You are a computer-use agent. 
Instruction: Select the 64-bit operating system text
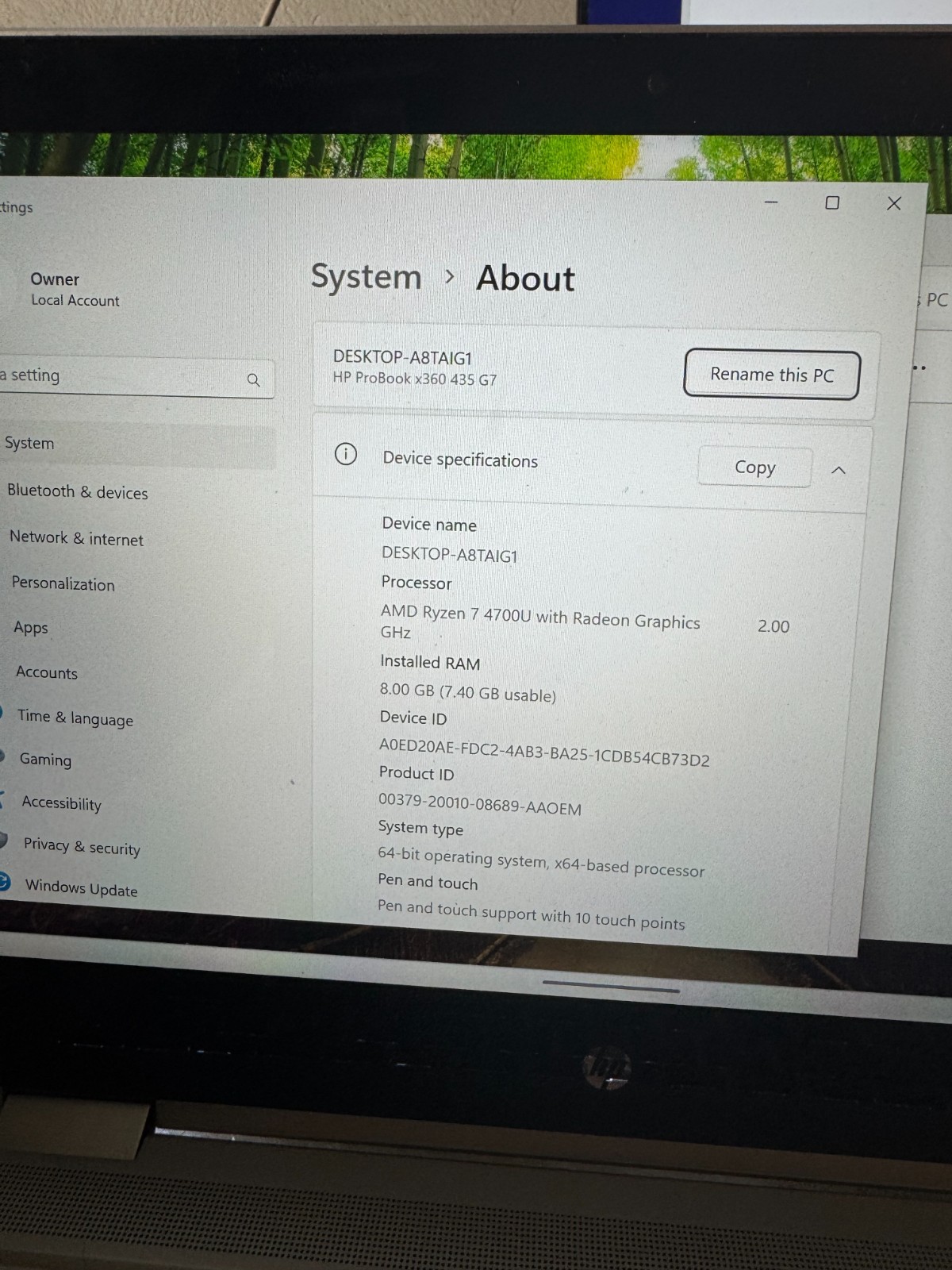(540, 862)
